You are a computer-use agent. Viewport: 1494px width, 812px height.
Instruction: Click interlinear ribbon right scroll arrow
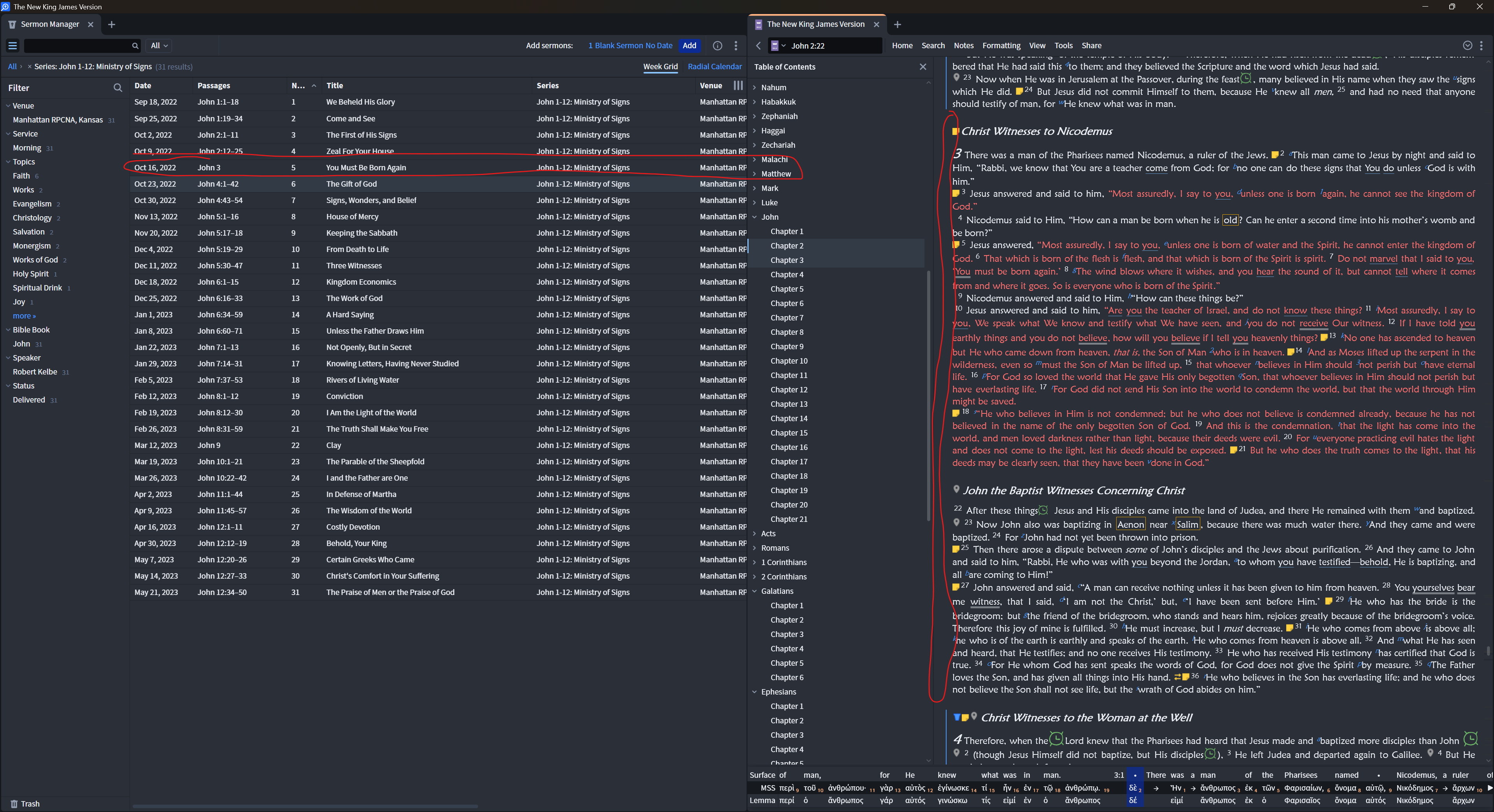(x=1490, y=787)
